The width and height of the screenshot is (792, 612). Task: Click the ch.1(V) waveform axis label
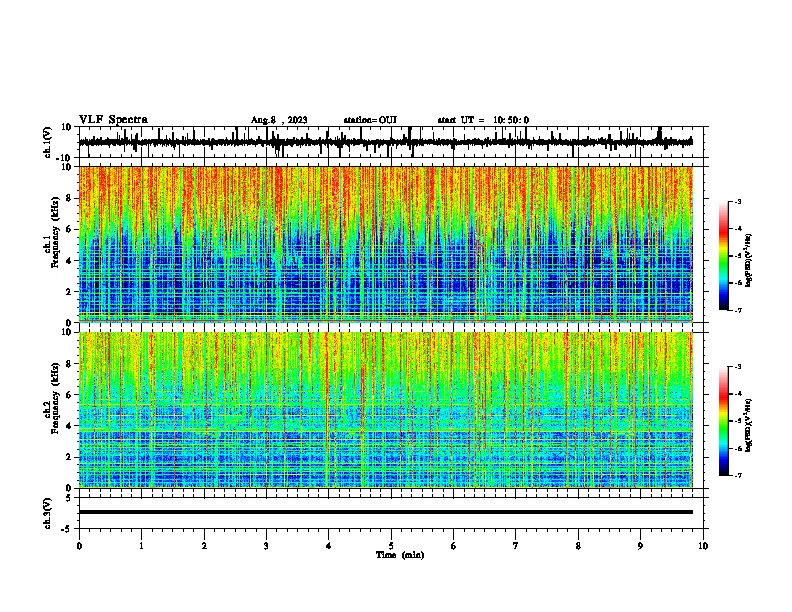point(48,142)
